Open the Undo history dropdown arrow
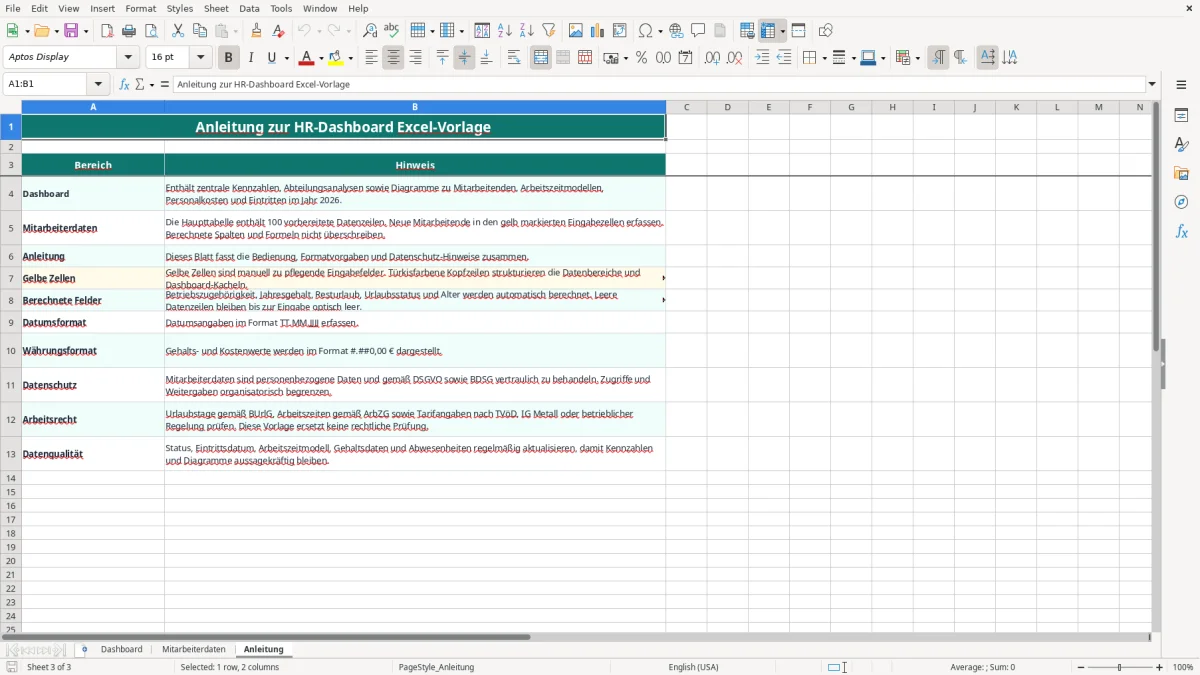The image size is (1200, 675). [318, 31]
